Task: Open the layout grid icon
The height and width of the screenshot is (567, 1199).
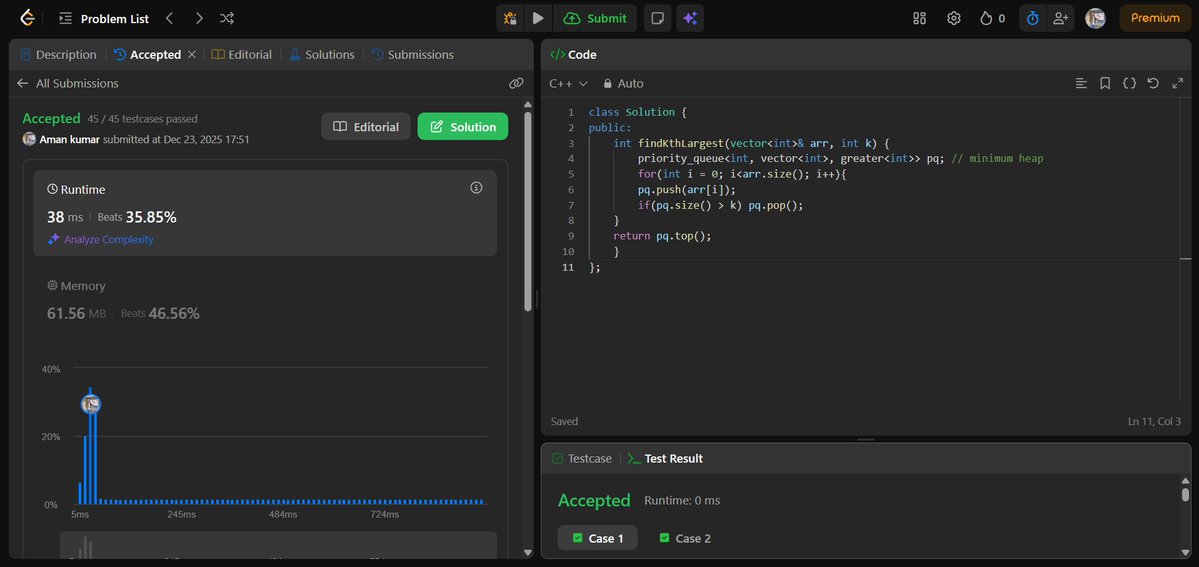Action: (x=920, y=18)
